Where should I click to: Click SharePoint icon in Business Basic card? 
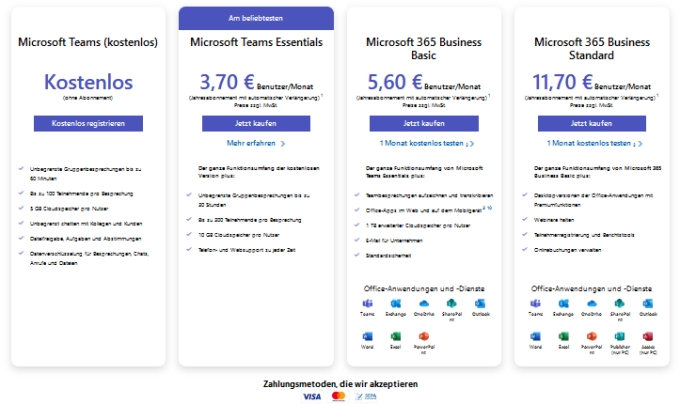[451, 303]
